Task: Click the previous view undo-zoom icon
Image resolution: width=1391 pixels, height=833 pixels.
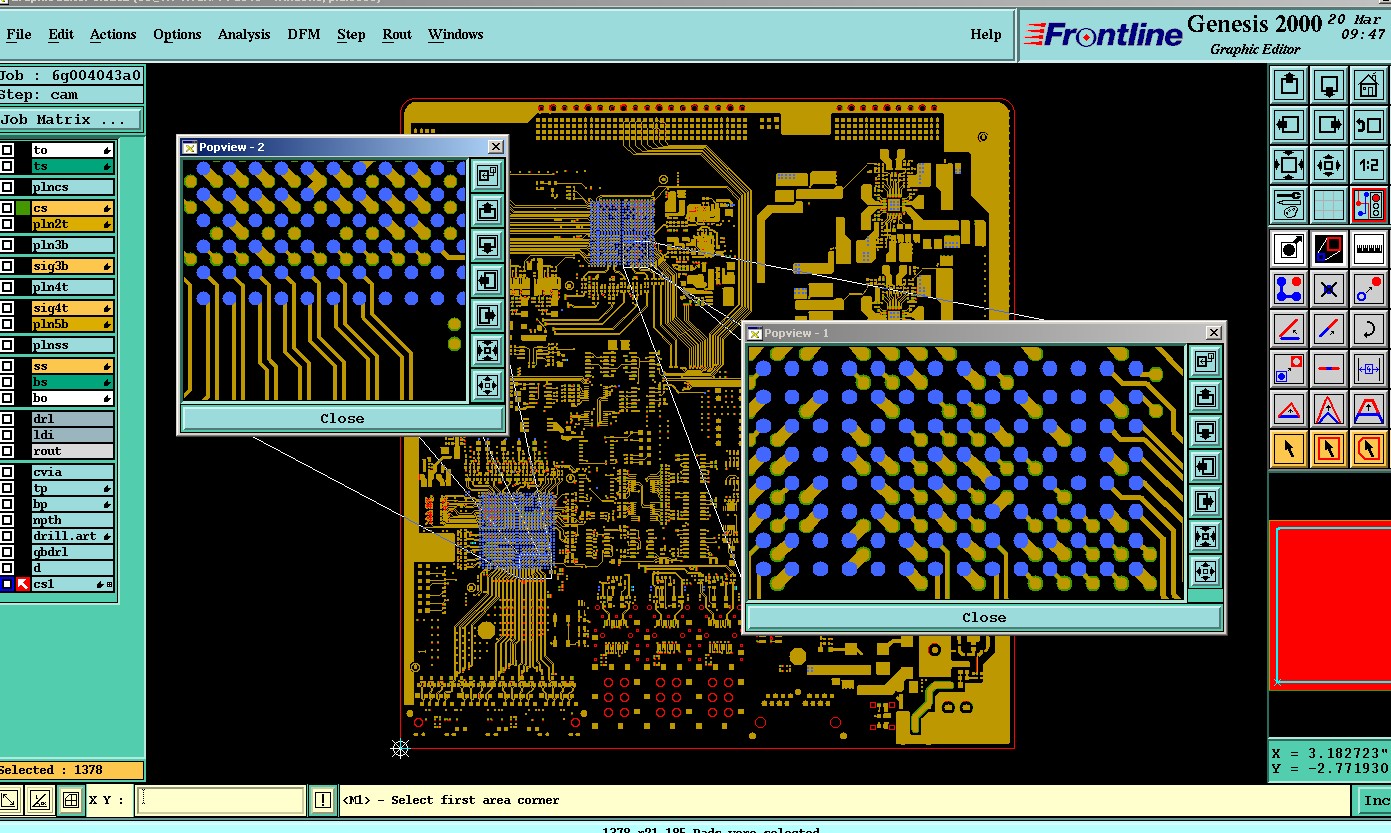Action: point(1367,125)
